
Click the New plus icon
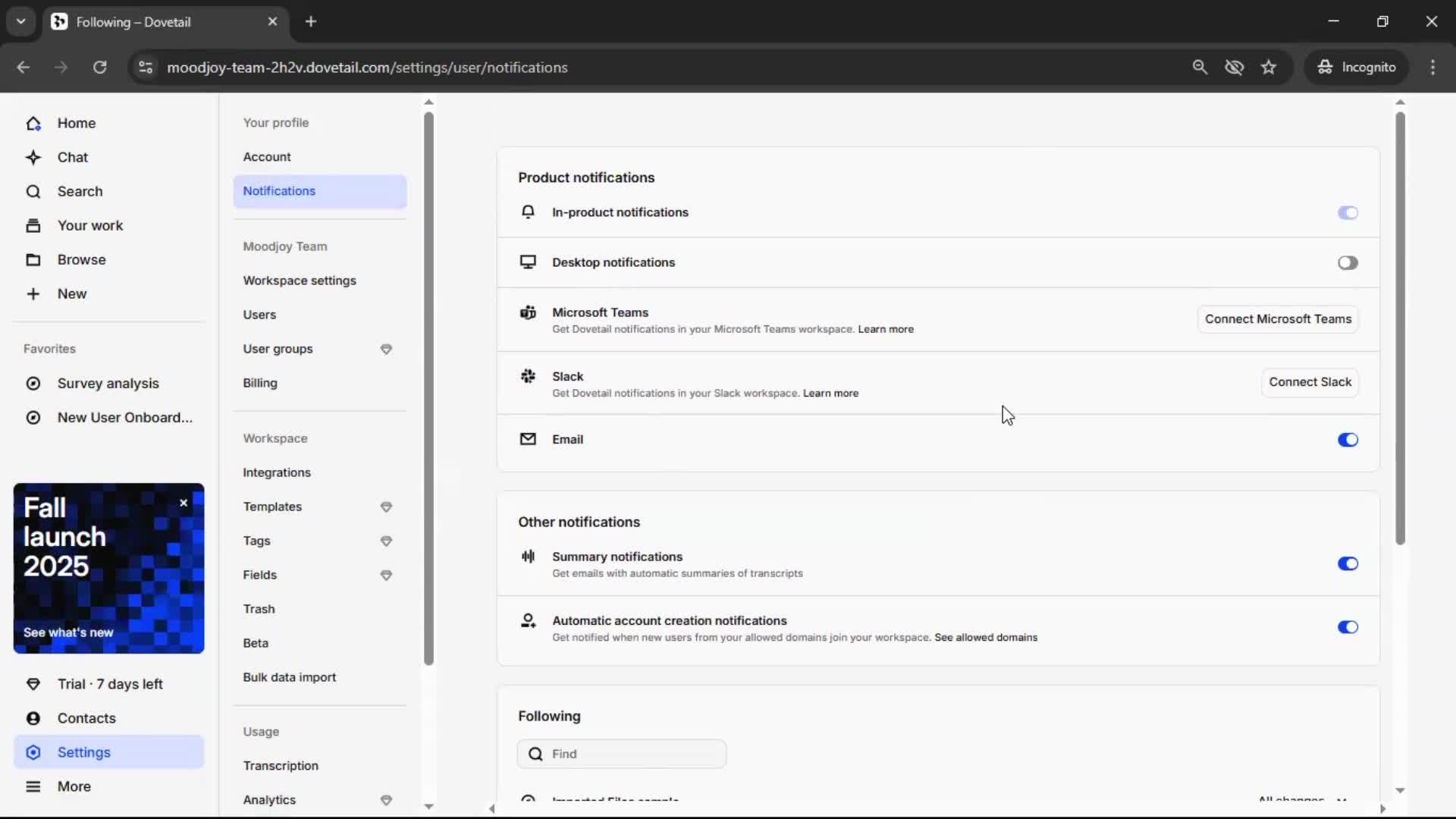point(33,294)
